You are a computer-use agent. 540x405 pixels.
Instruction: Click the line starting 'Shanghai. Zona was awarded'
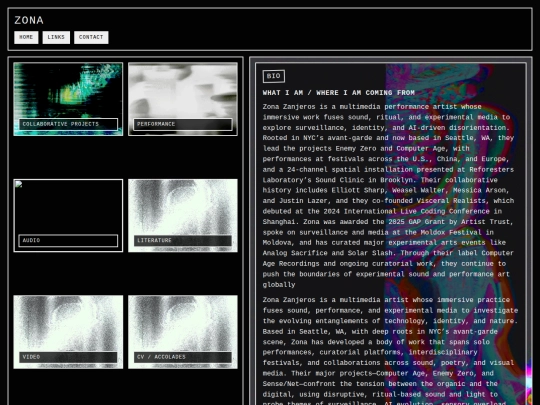[x=388, y=222]
